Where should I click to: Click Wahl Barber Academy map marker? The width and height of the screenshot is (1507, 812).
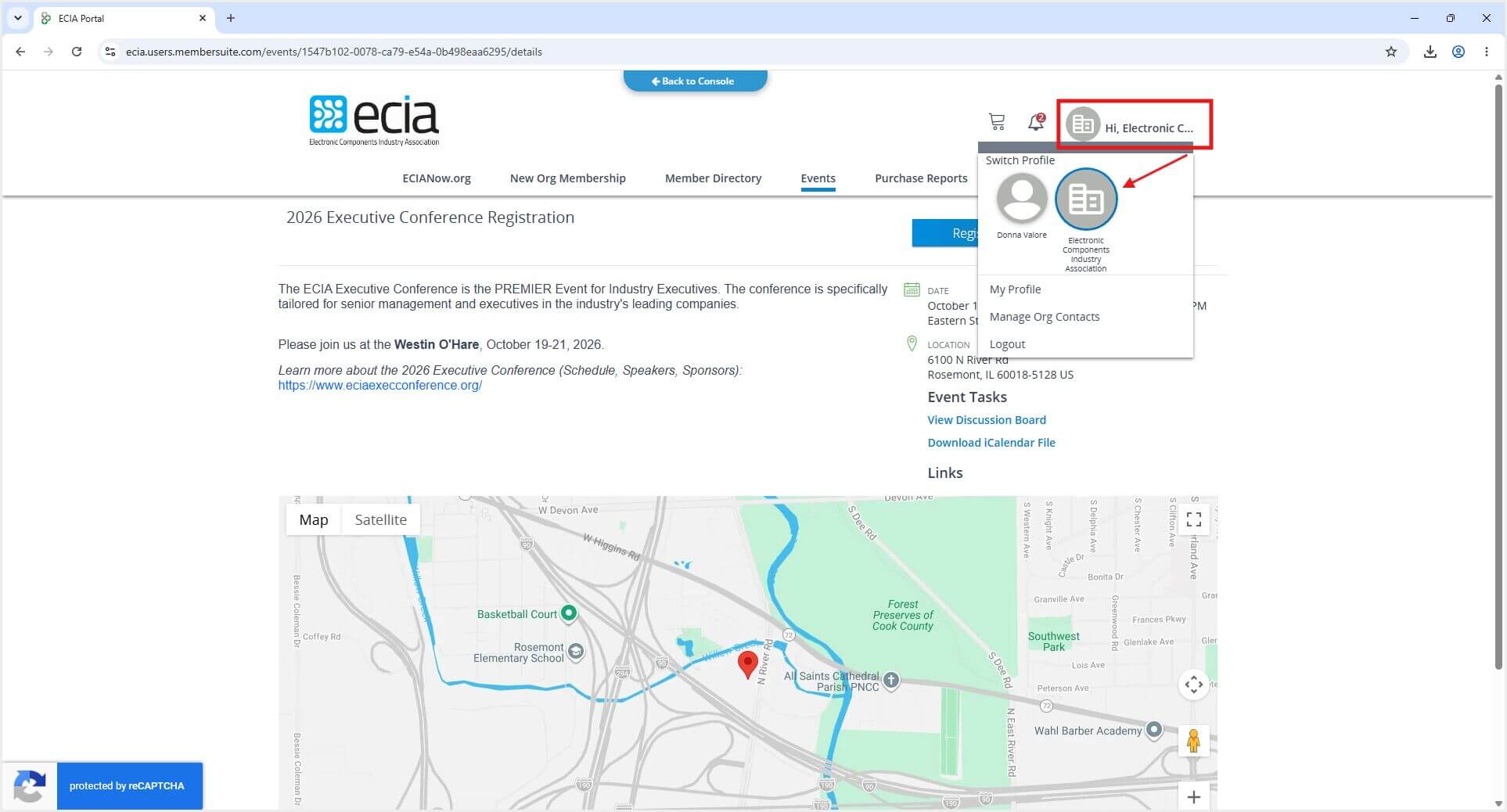[x=1154, y=730]
